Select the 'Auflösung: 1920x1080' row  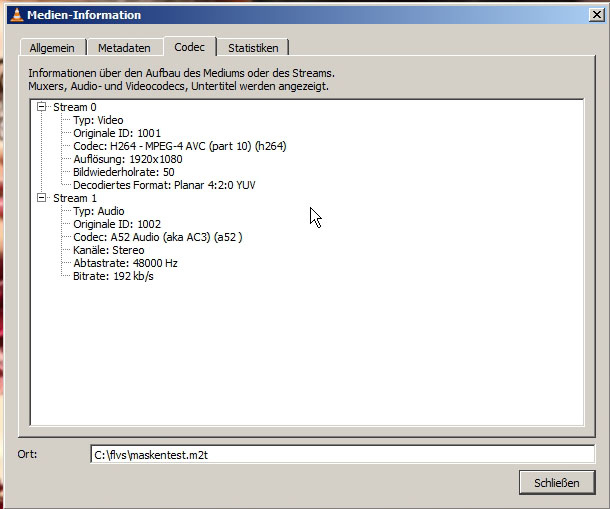(x=128, y=159)
